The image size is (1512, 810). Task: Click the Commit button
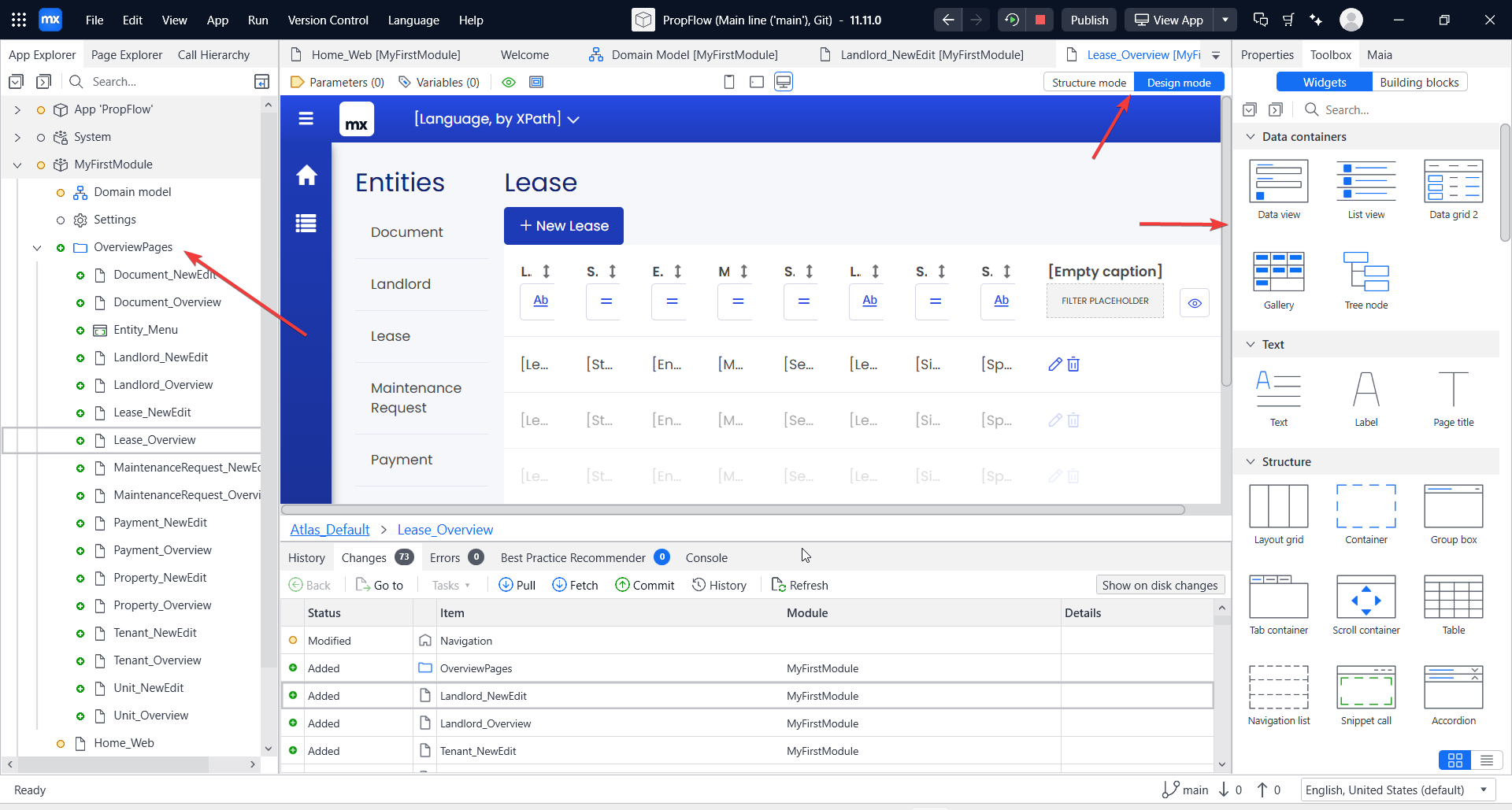pos(645,585)
